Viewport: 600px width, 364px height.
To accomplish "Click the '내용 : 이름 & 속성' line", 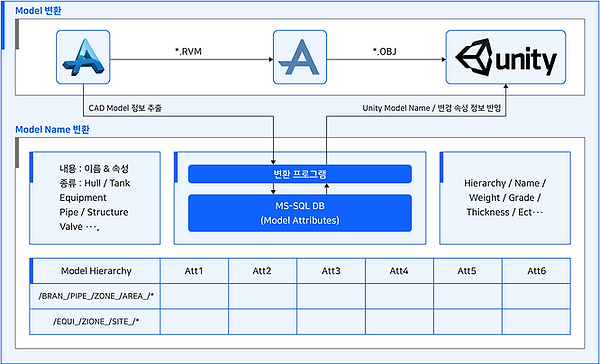I will click(94, 168).
